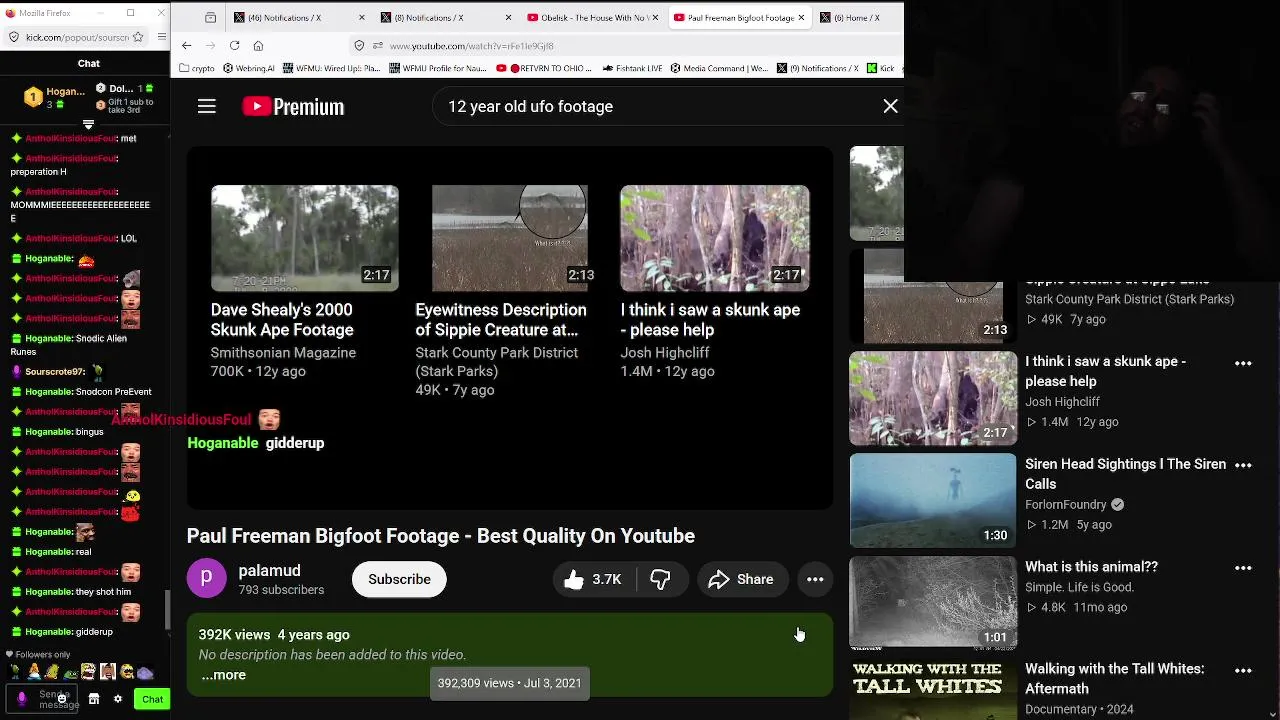
Task: Switch to Obelisk - The House With No tab
Action: [x=592, y=17]
